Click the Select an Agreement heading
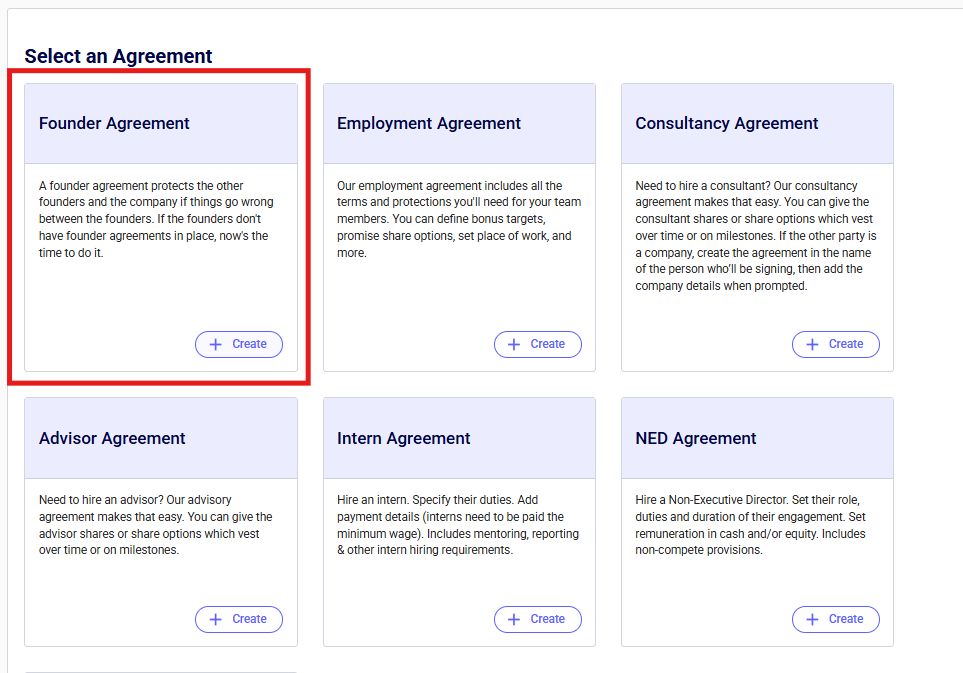 pos(118,56)
